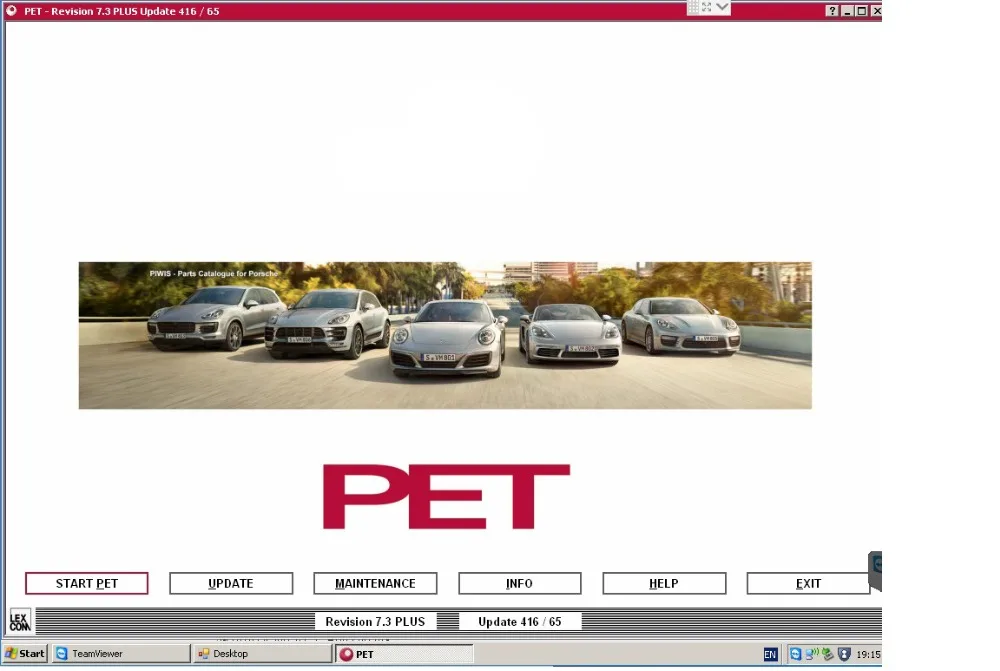Click the grid icon in the remote toolbar
This screenshot has width=1000, height=671.
tap(693, 7)
